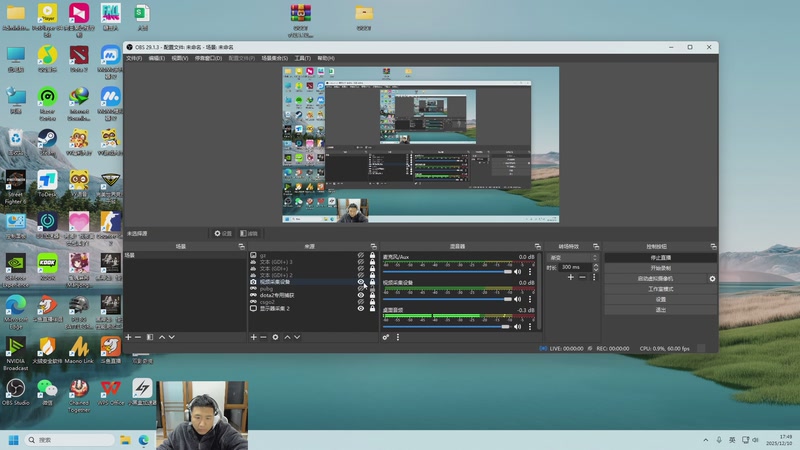This screenshot has width=800, height=450.
Task: Show the 文本 (GDI+) 3 source
Action: [x=361, y=262]
